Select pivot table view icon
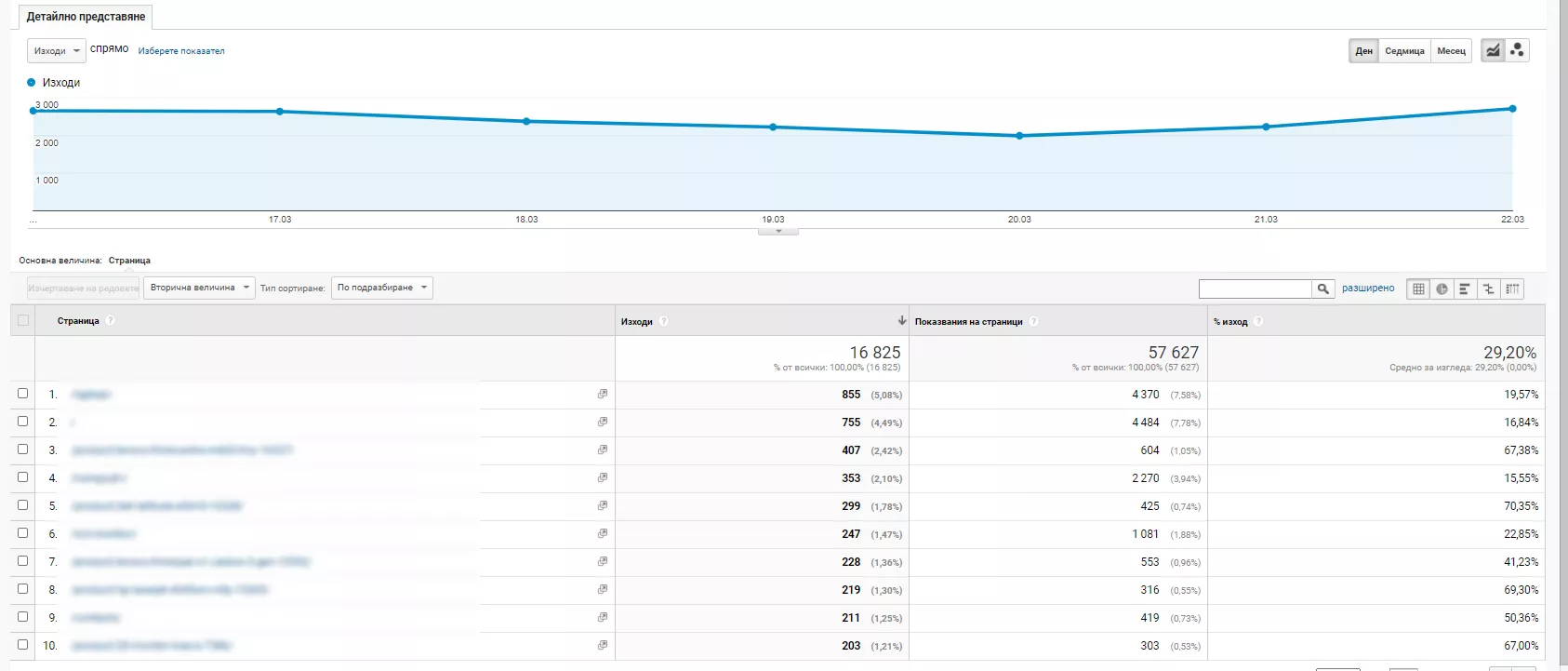The width and height of the screenshot is (1568, 671). tap(1513, 289)
